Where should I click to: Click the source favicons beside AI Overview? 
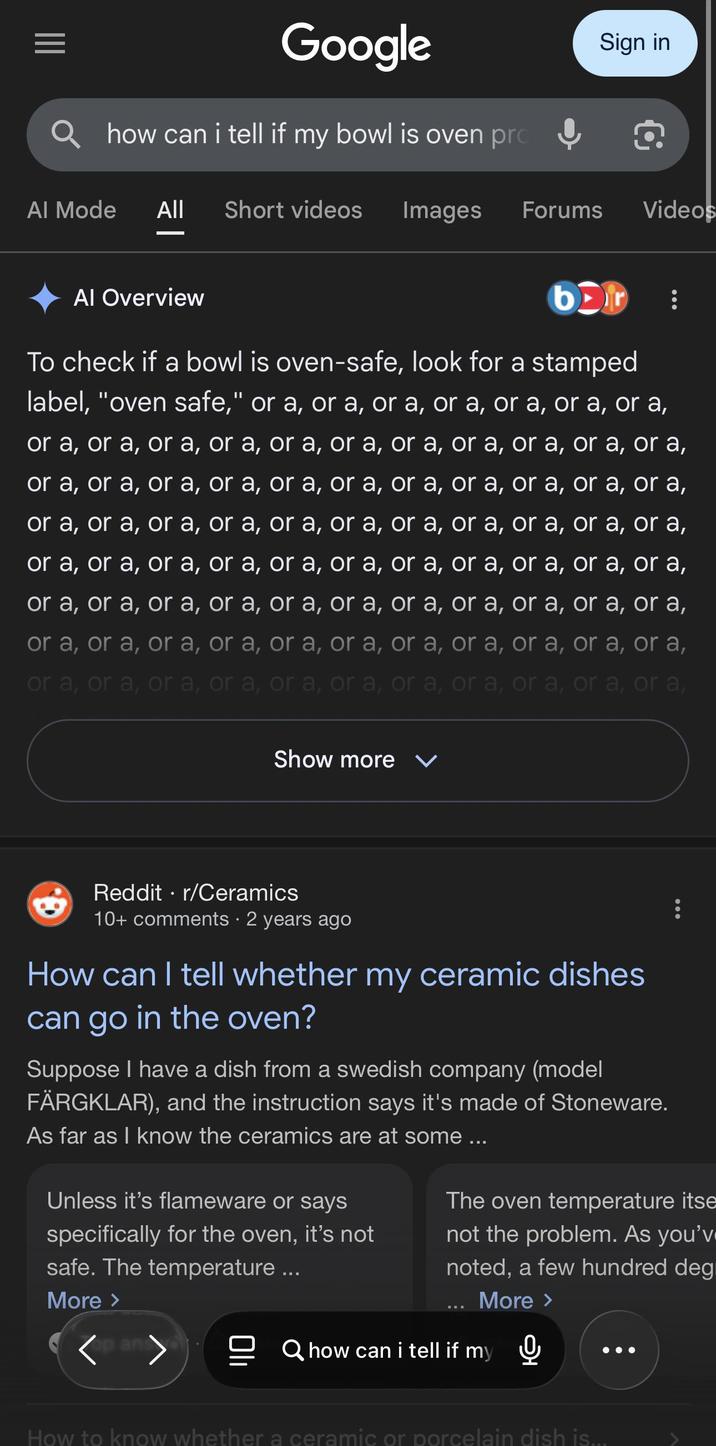click(x=587, y=297)
